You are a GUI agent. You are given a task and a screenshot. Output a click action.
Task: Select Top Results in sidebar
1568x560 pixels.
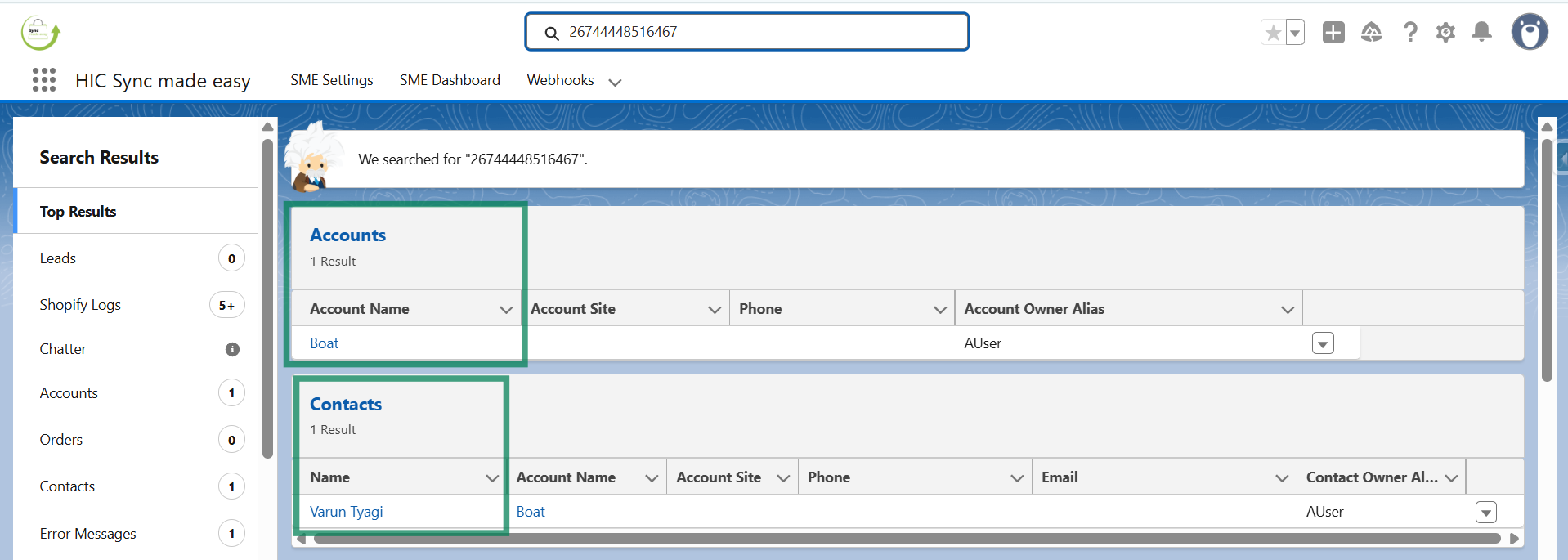point(137,211)
